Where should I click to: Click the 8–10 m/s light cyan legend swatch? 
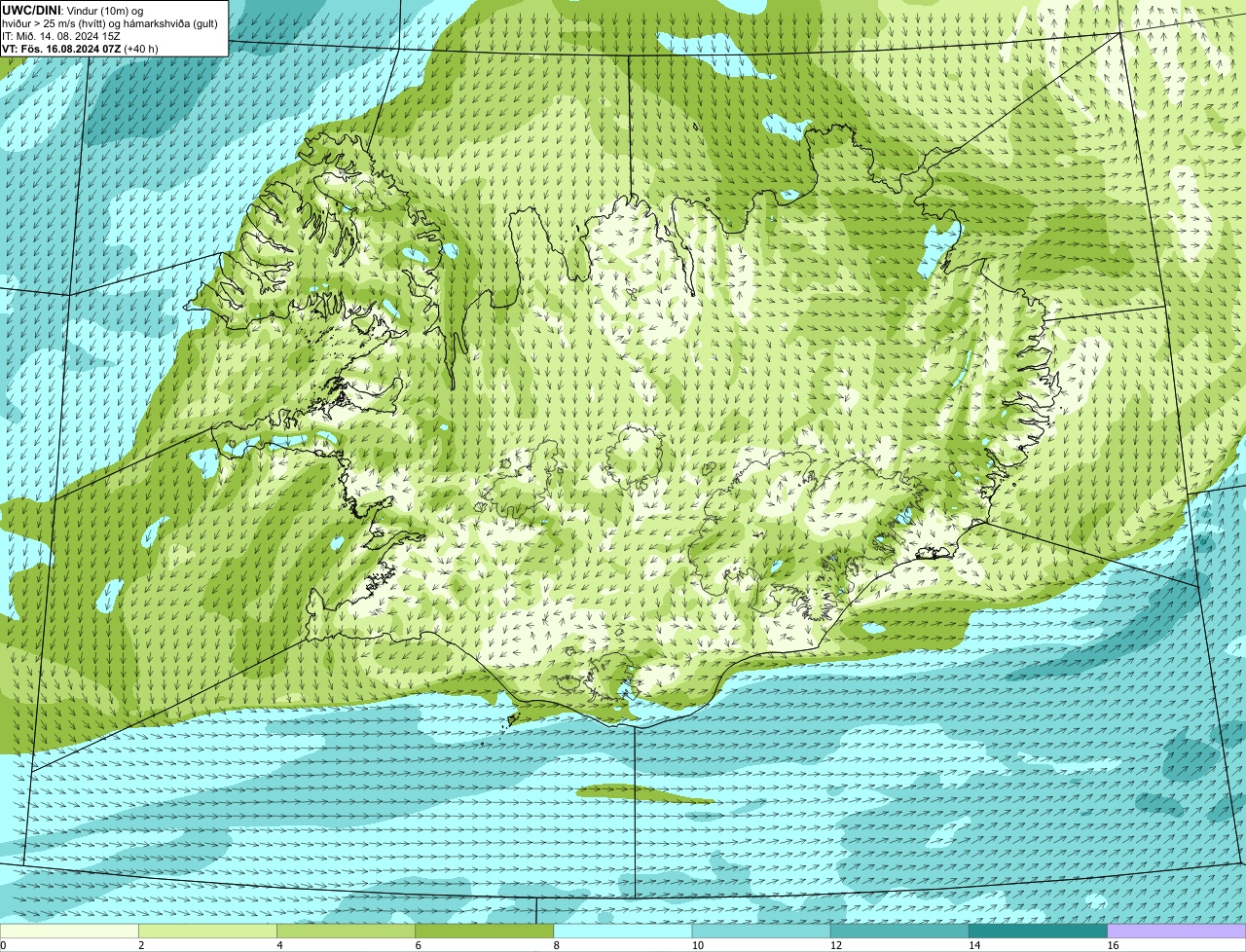tap(623, 932)
